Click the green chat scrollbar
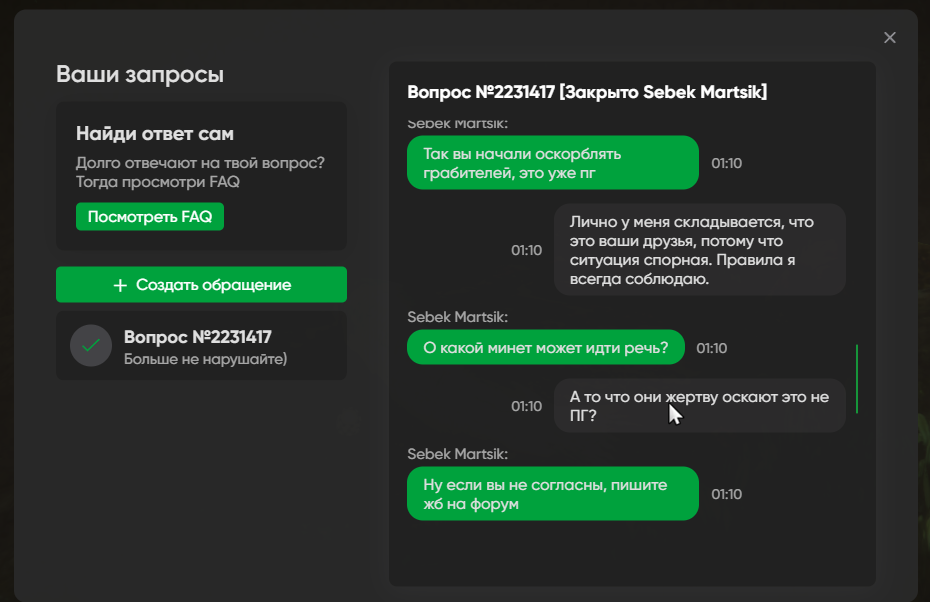The width and height of the screenshot is (930, 602). tap(857, 378)
